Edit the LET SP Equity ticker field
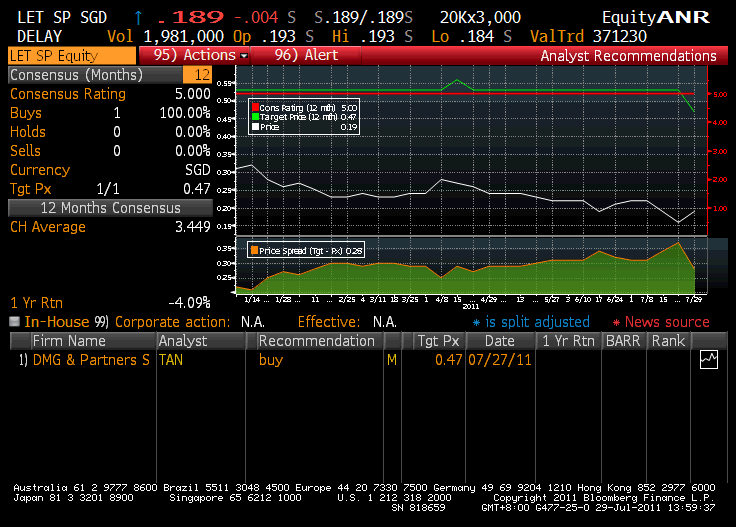The width and height of the screenshot is (736, 527). click(x=72, y=56)
